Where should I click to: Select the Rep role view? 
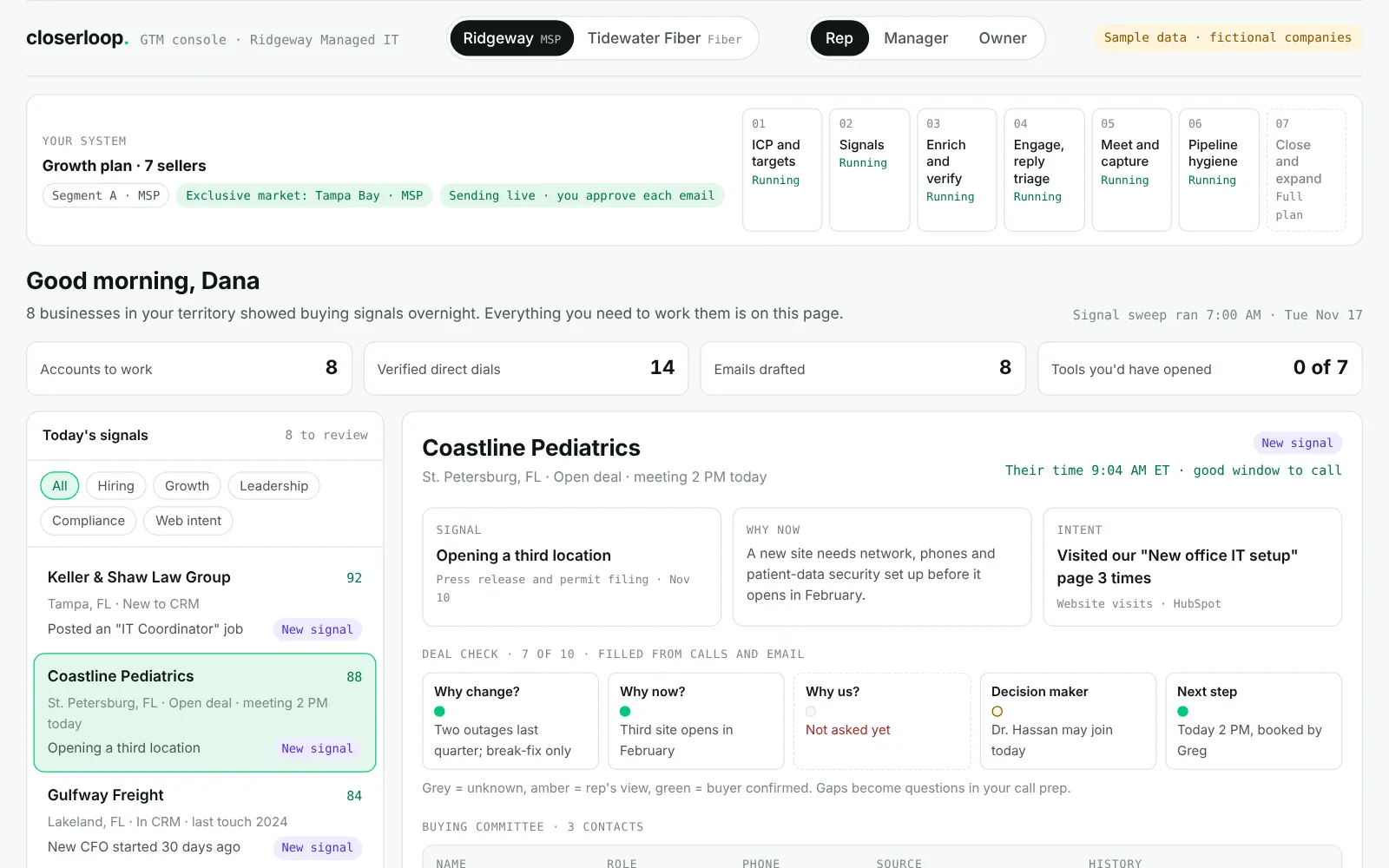click(839, 38)
